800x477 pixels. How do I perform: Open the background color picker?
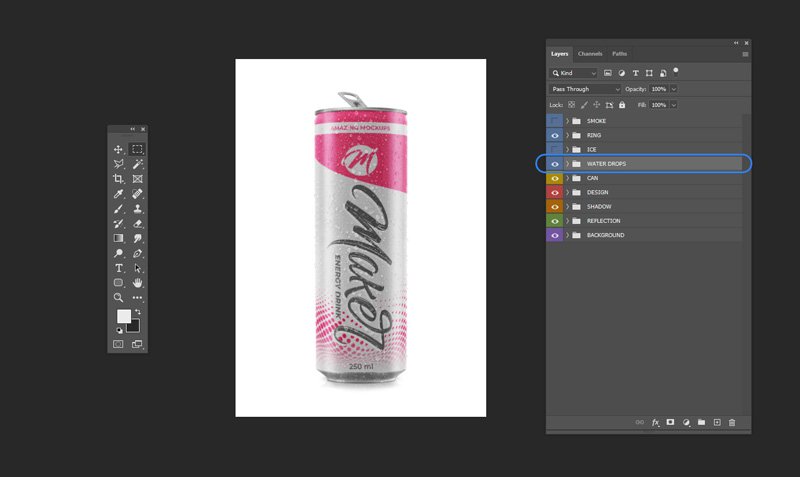coord(135,327)
